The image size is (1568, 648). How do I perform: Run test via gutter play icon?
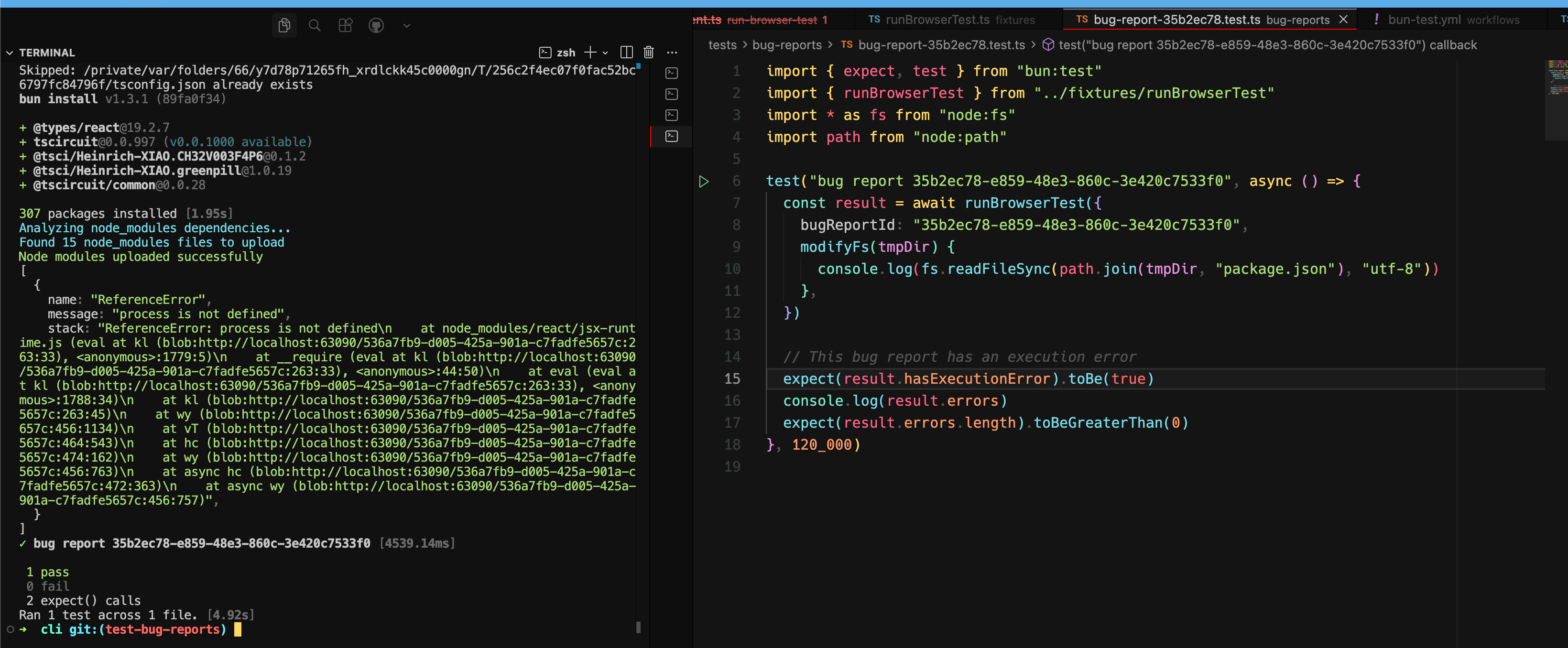(704, 181)
